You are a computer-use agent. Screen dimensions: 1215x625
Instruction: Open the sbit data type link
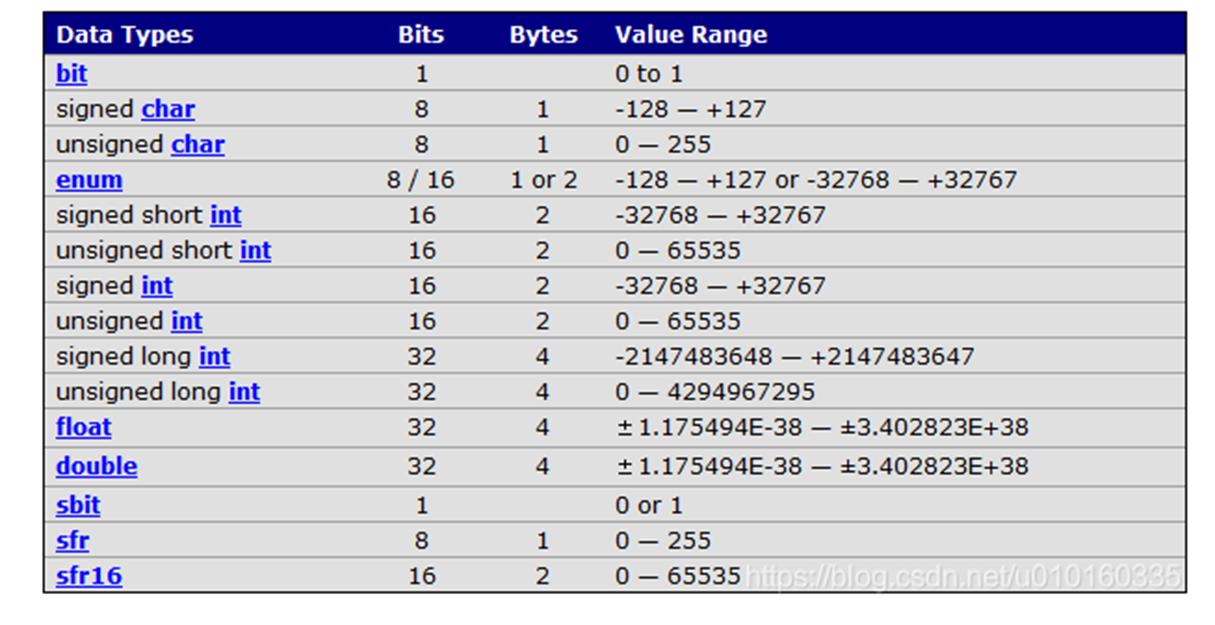click(x=78, y=506)
